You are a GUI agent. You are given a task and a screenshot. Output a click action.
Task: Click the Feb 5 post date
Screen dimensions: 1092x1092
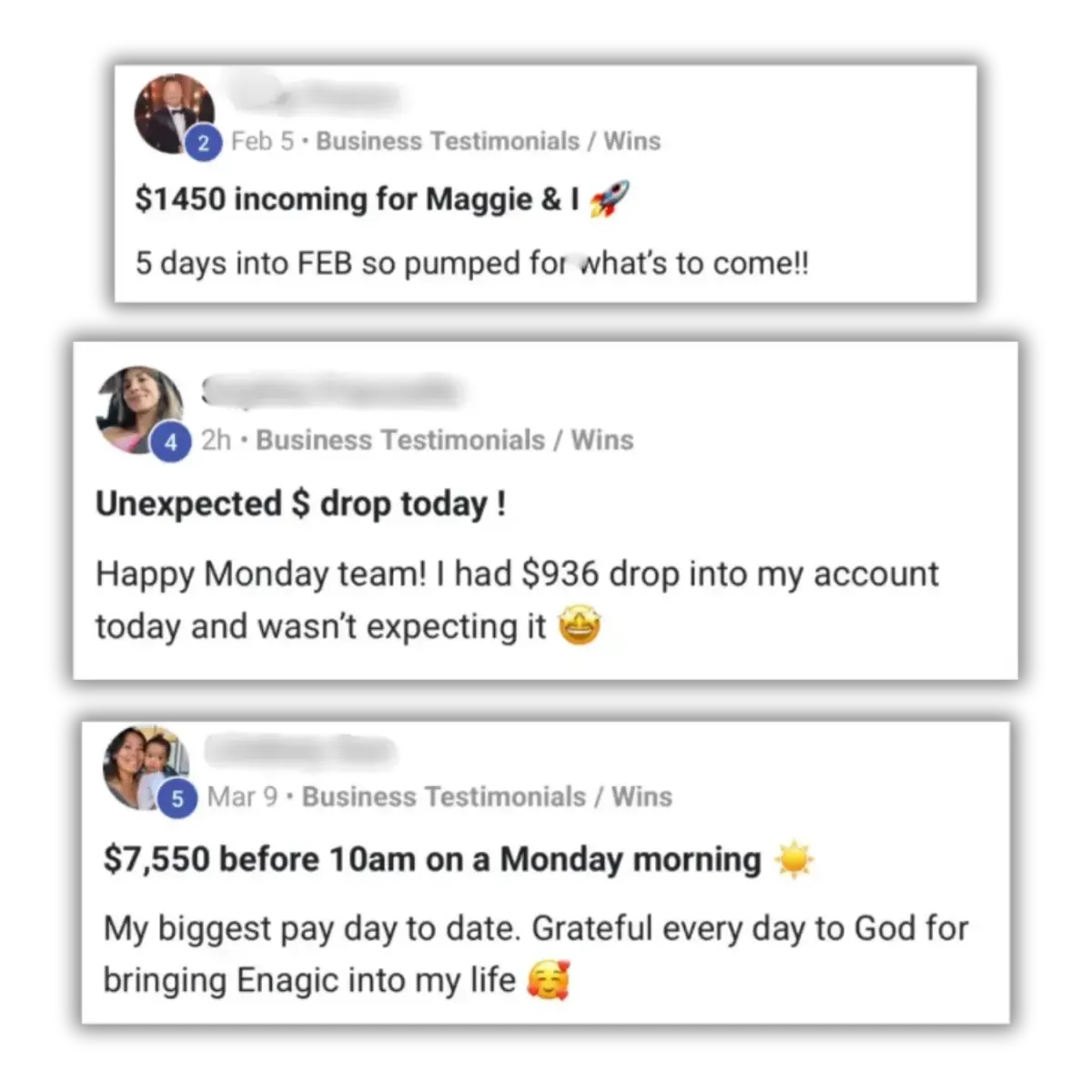[262, 141]
